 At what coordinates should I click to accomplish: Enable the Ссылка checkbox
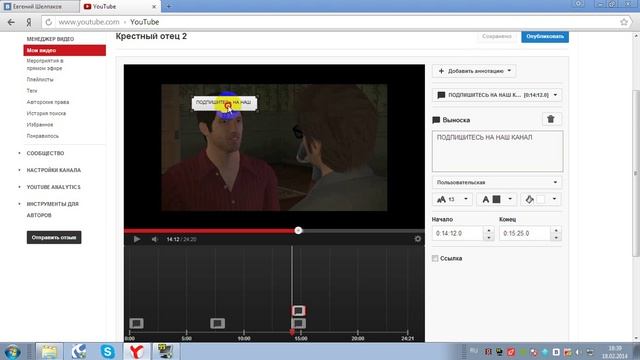point(435,258)
